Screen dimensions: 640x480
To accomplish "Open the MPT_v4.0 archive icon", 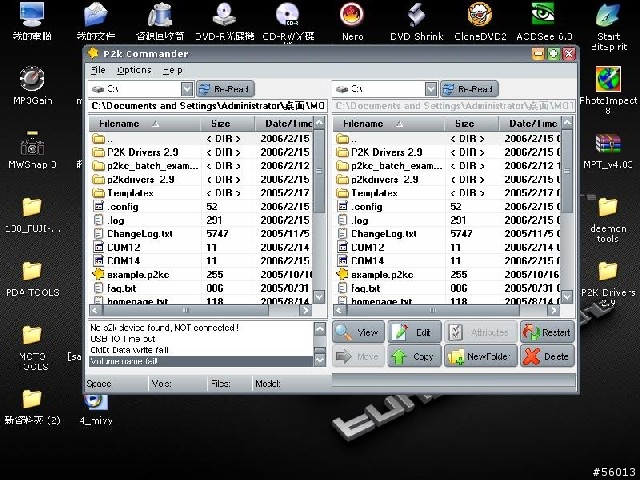I will coord(608,144).
